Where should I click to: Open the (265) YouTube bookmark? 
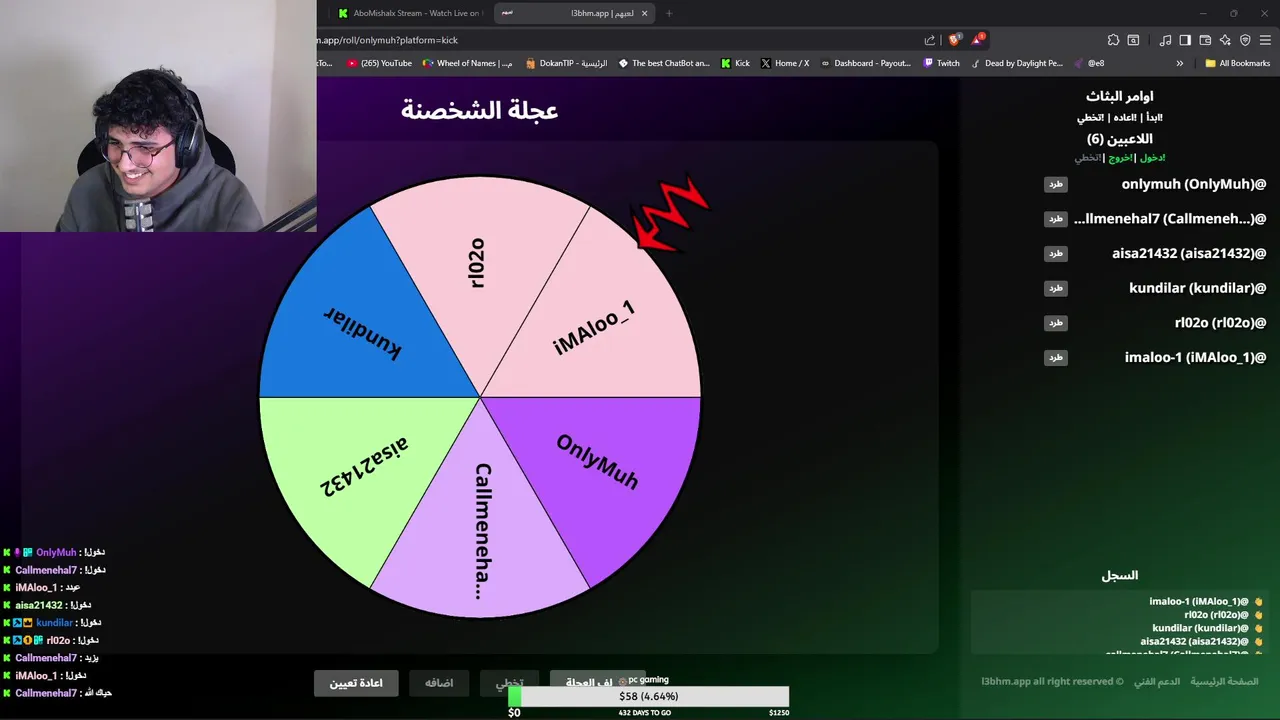pyautogui.click(x=379, y=63)
